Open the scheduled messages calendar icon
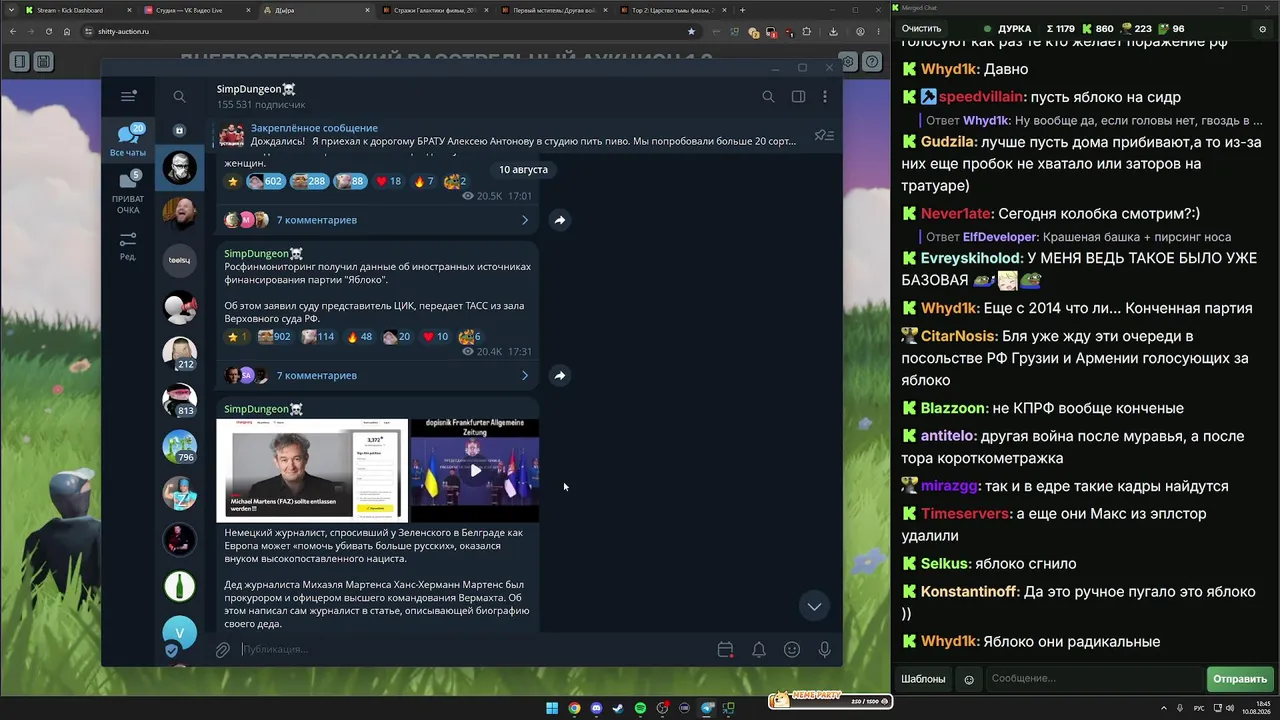 click(x=726, y=650)
